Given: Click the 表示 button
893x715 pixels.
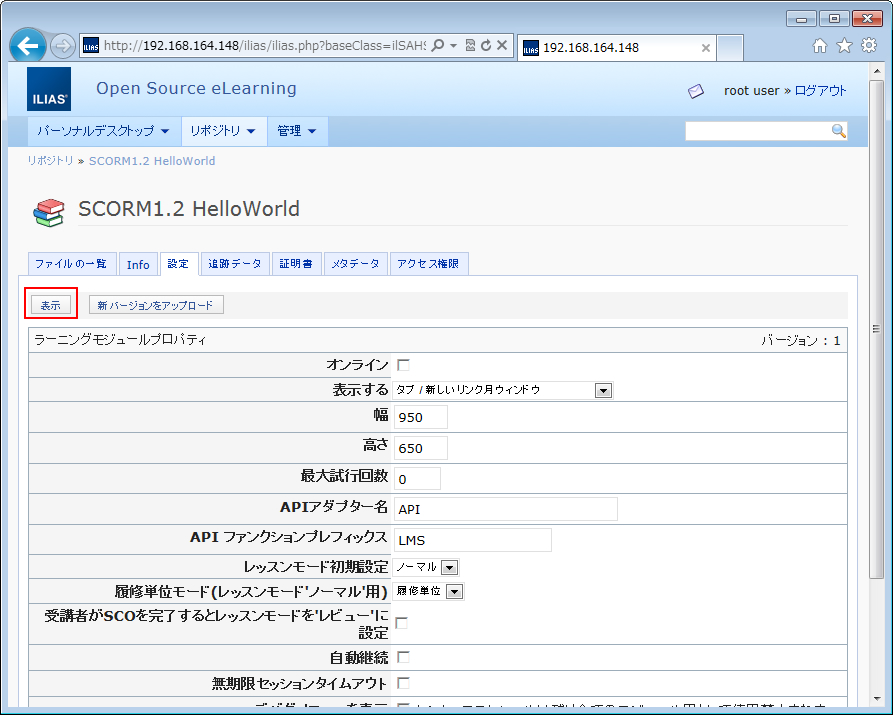Looking at the screenshot, I should [50, 305].
